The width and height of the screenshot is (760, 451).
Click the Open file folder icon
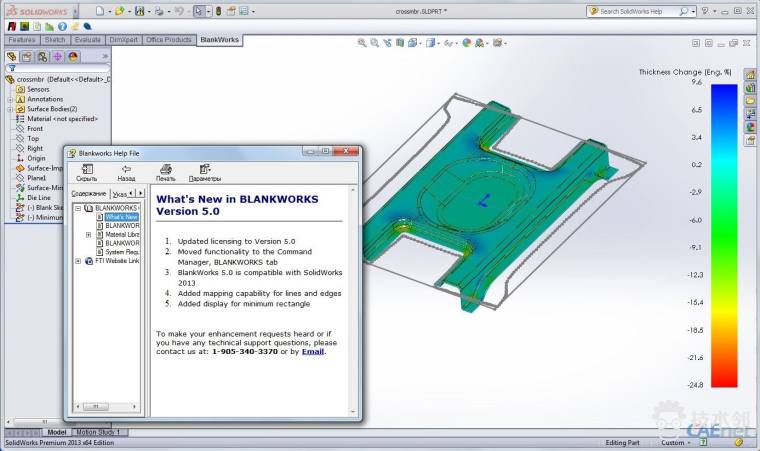(x=119, y=11)
